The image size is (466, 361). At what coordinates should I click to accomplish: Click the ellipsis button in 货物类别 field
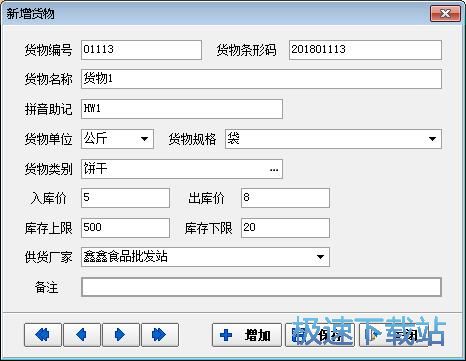[274, 170]
